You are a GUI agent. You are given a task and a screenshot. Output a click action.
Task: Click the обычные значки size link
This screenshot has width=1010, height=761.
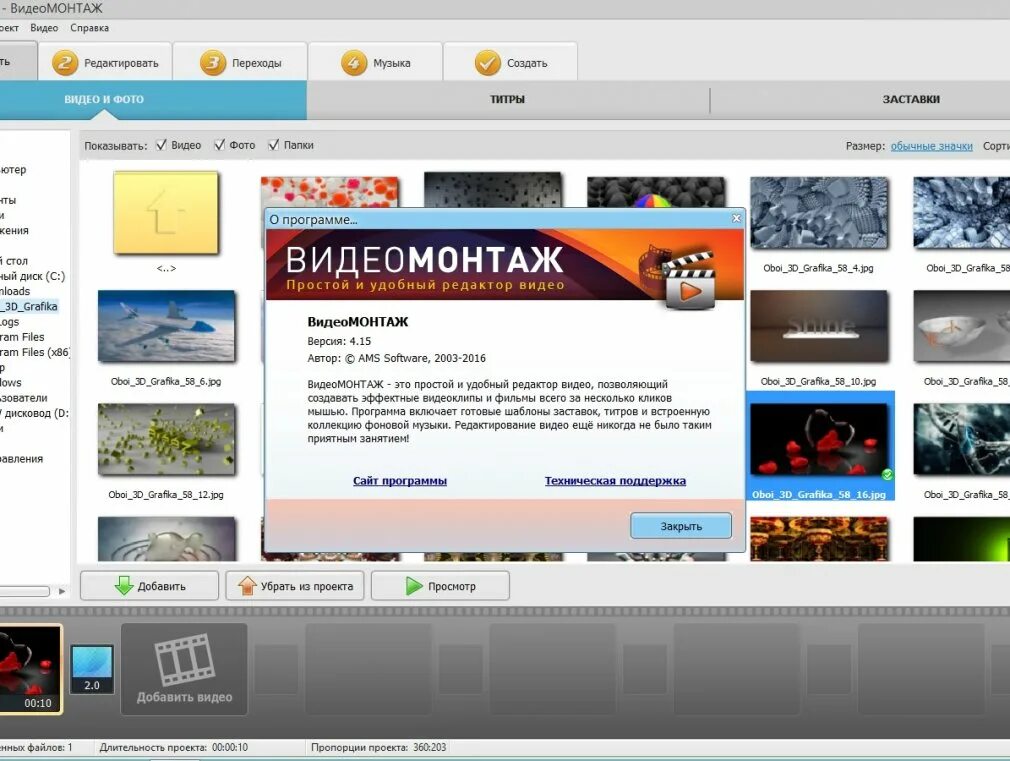[x=931, y=146]
